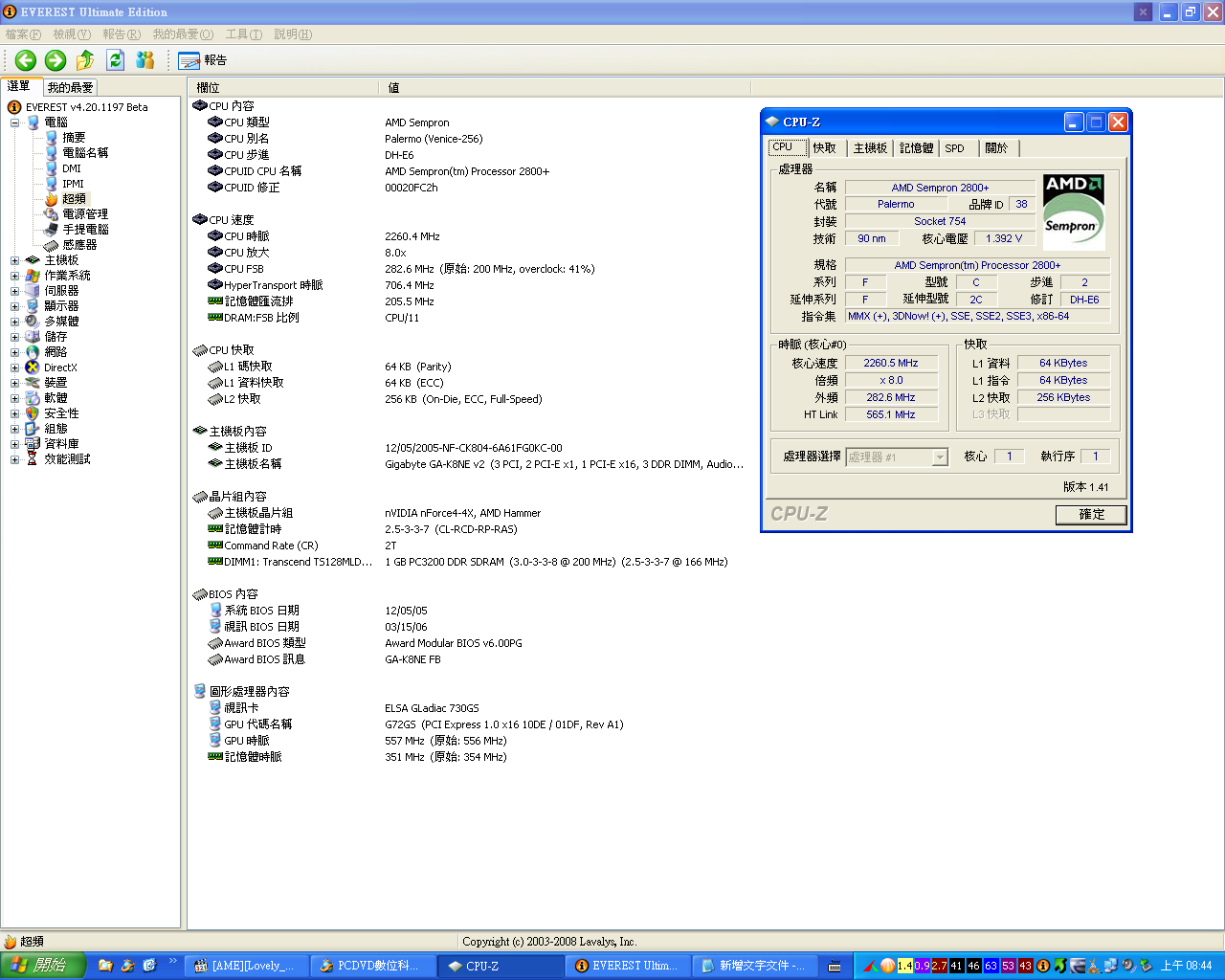Expand the 儲存 tree node
The image size is (1225, 980).
(14, 337)
